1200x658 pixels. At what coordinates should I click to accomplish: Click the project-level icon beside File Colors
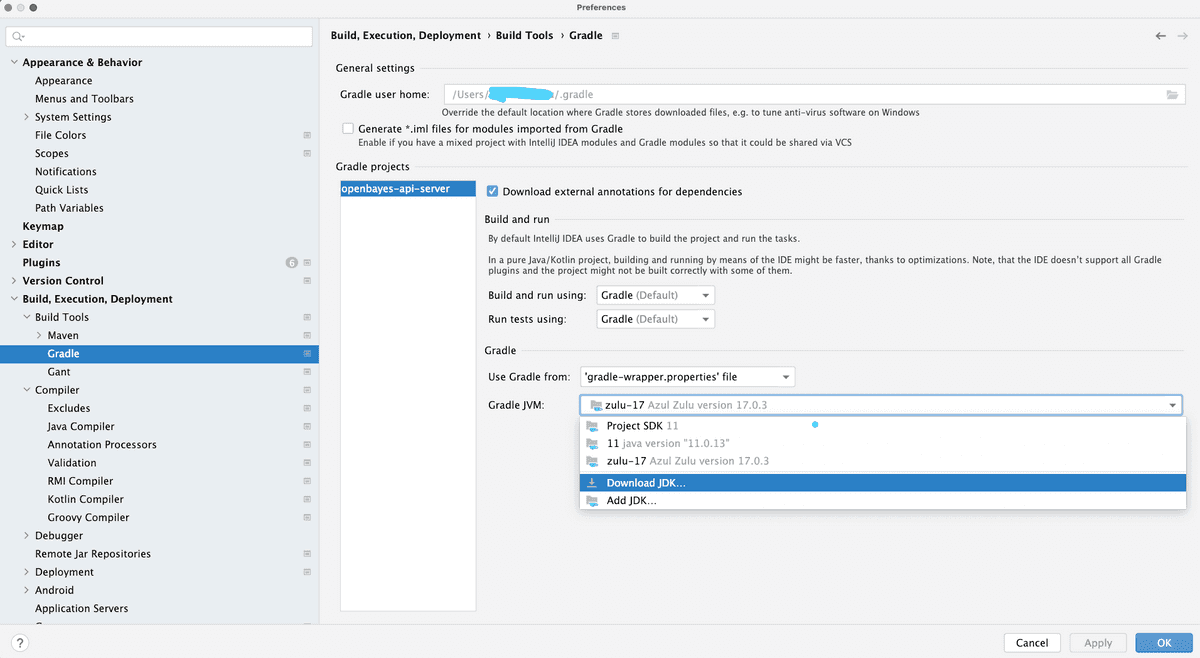307,135
